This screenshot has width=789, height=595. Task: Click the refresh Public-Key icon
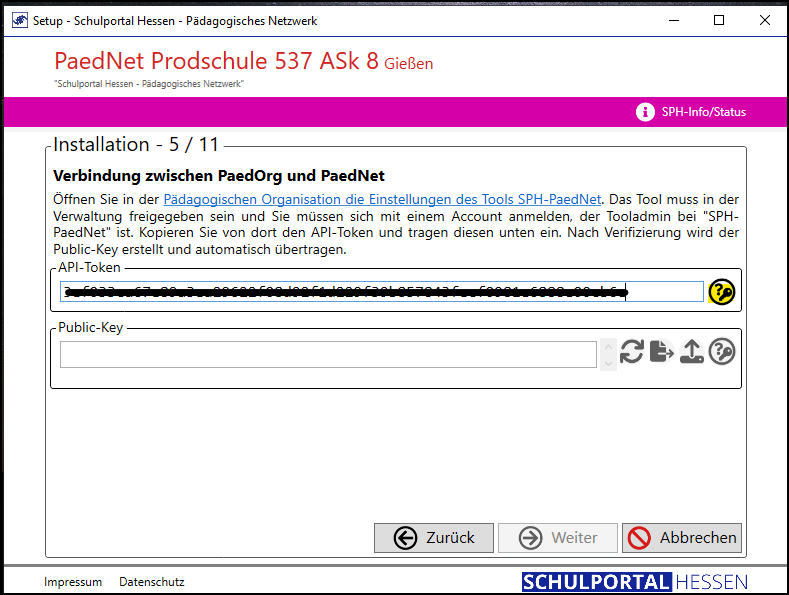(632, 351)
